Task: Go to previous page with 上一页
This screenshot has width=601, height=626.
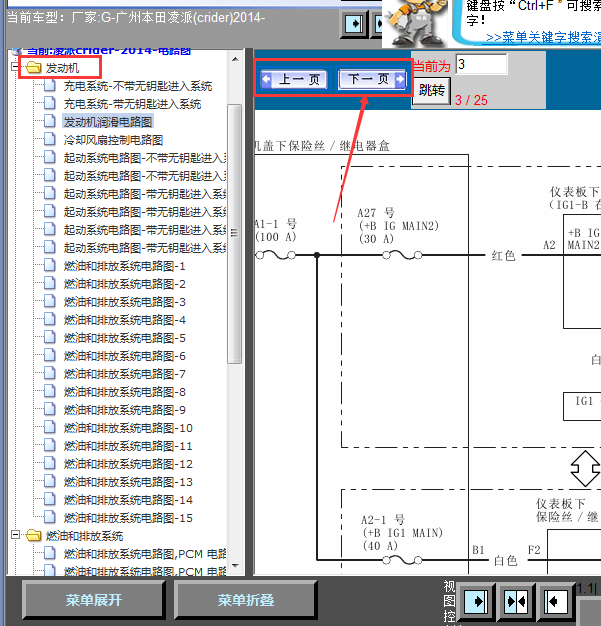Action: [x=295, y=79]
